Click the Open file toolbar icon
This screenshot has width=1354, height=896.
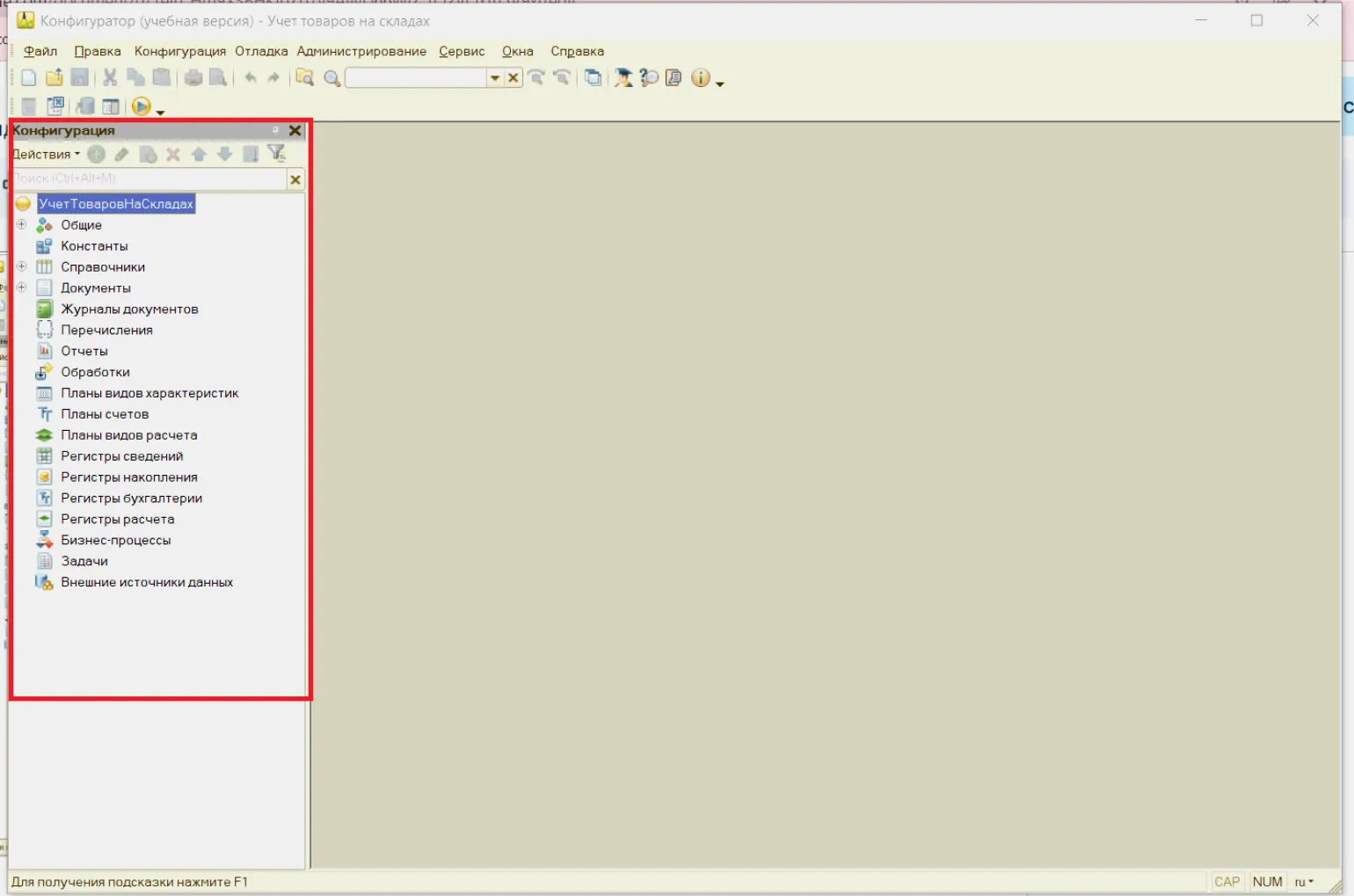coord(54,78)
